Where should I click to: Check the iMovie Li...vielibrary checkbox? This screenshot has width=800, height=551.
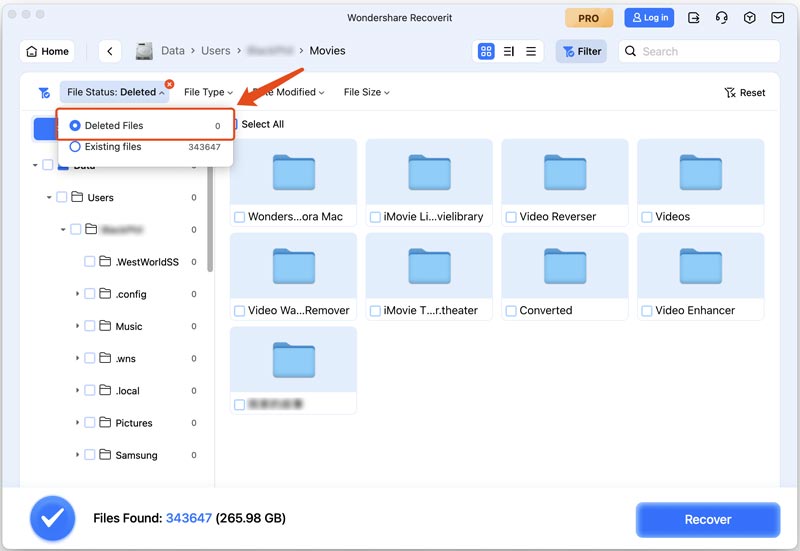(375, 217)
